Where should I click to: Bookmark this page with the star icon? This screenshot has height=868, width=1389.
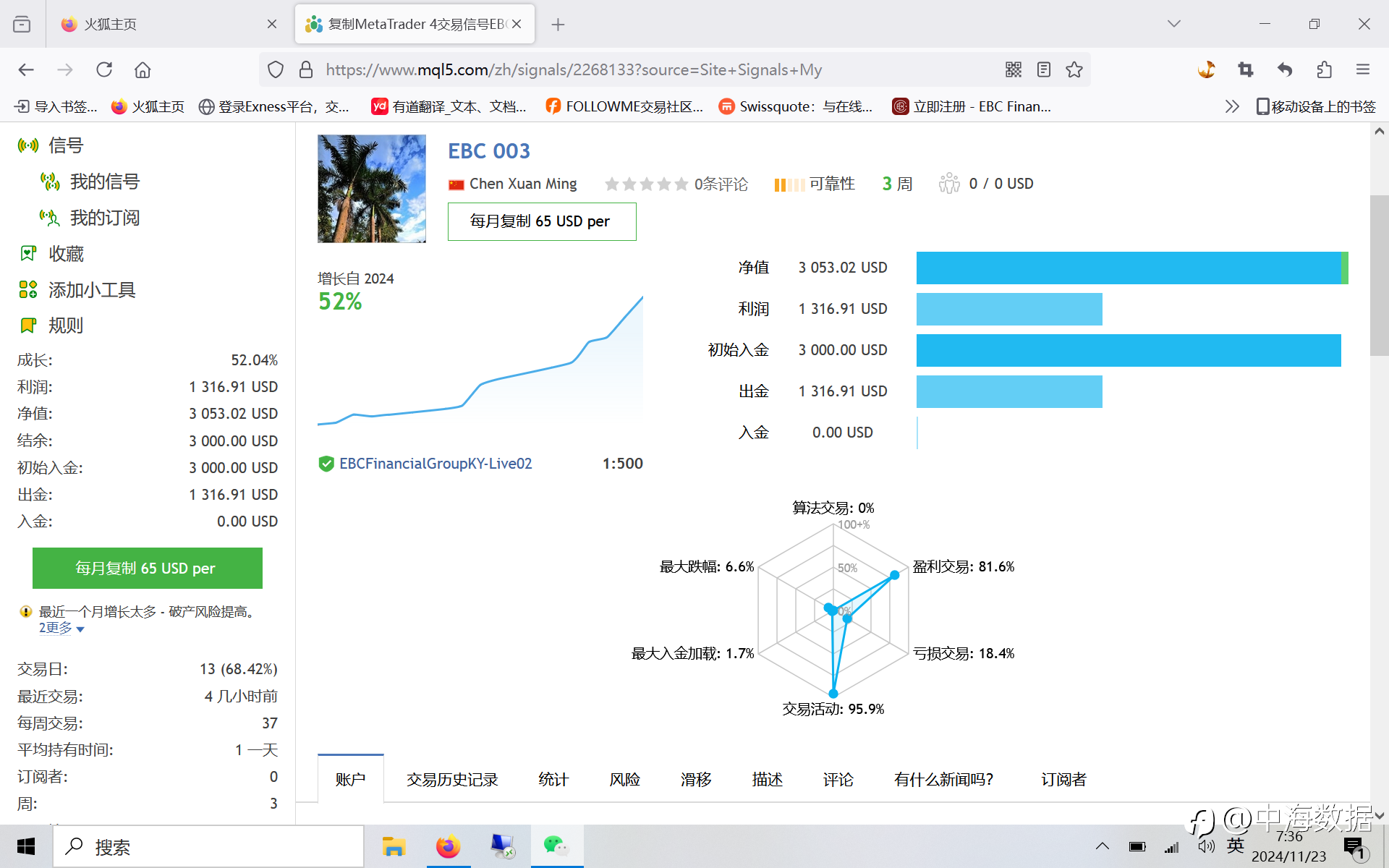point(1074,69)
